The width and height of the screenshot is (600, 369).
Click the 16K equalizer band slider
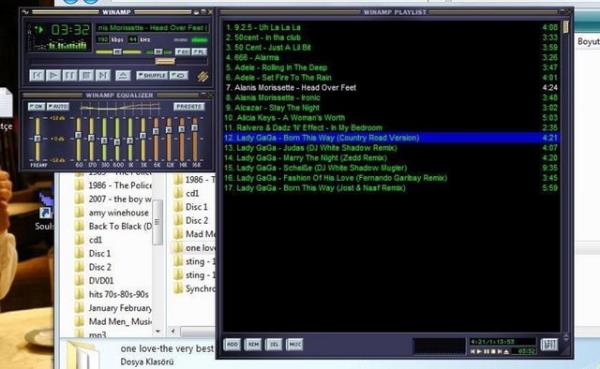tap(195, 139)
